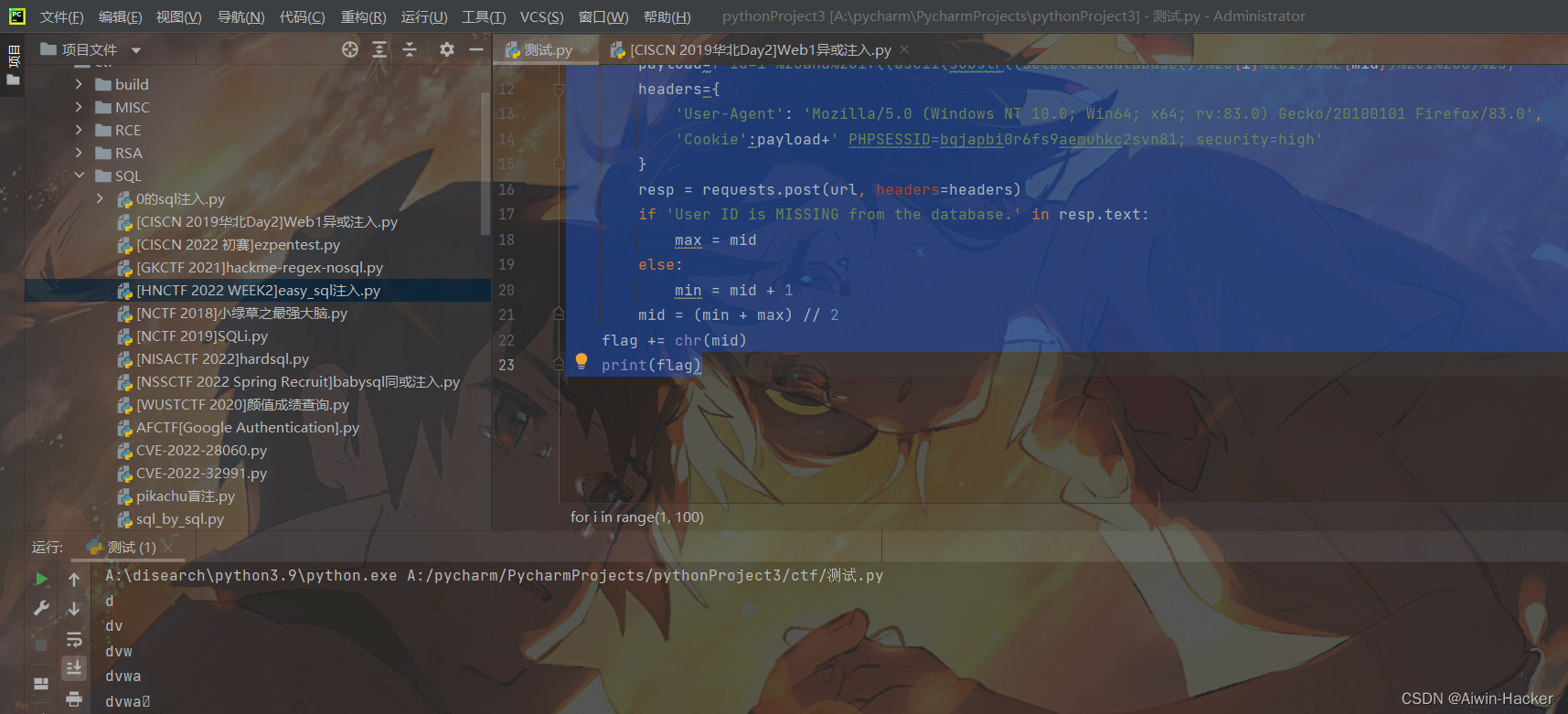1568x714 pixels.
Task: Collapse the SQL folder
Action: click(79, 176)
